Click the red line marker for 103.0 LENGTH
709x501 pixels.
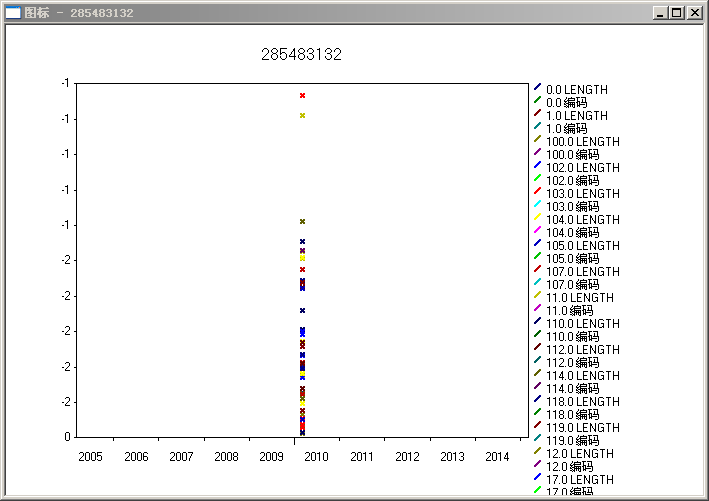(537, 191)
